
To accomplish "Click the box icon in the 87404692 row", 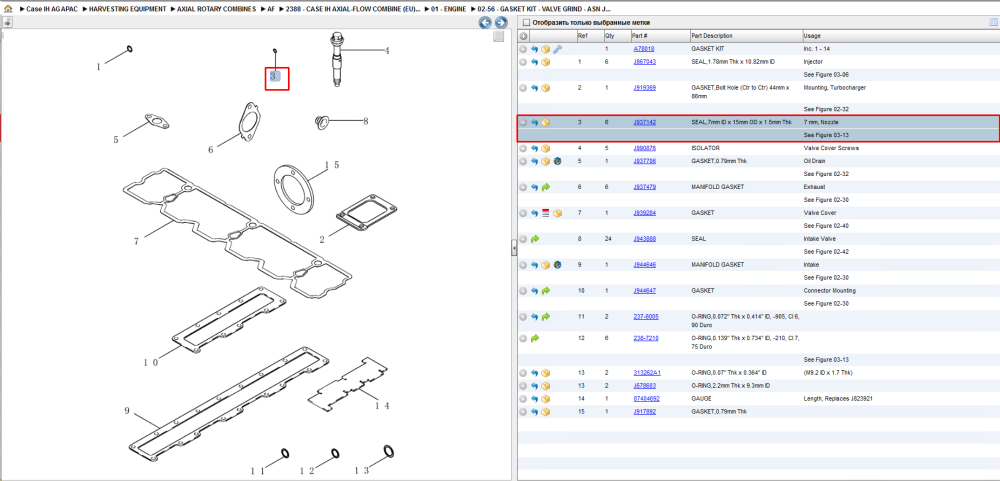I will point(546,399).
